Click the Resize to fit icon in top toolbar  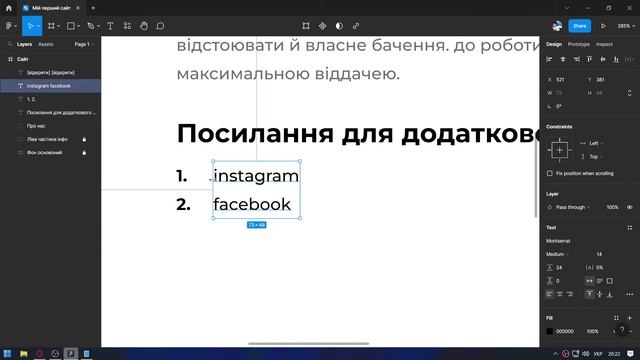(x=306, y=26)
